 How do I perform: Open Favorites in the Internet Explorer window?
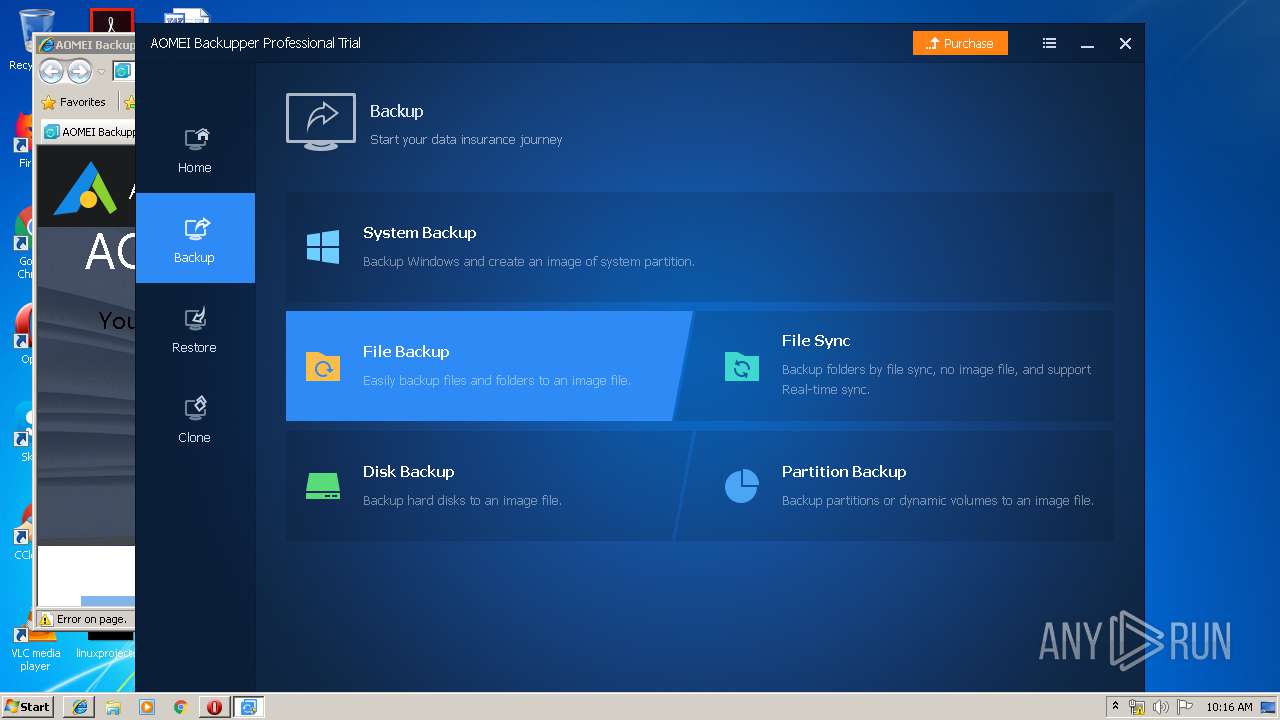coord(73,102)
